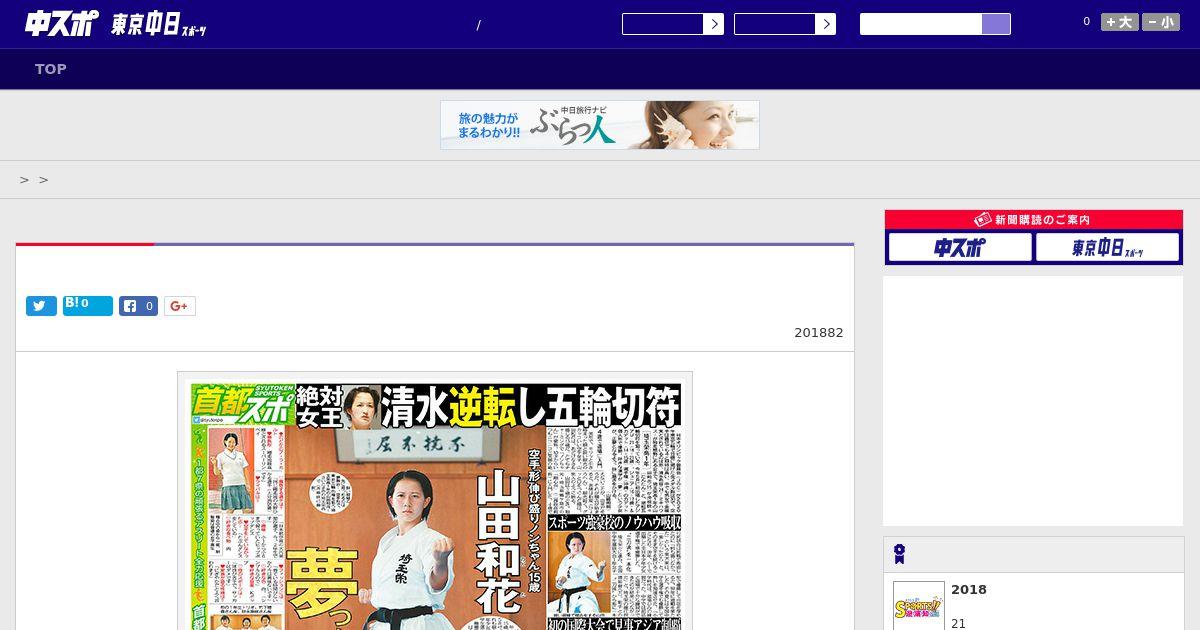
Task: Click the 東京中日スポーツ header logo
Action: pyautogui.click(x=159, y=25)
